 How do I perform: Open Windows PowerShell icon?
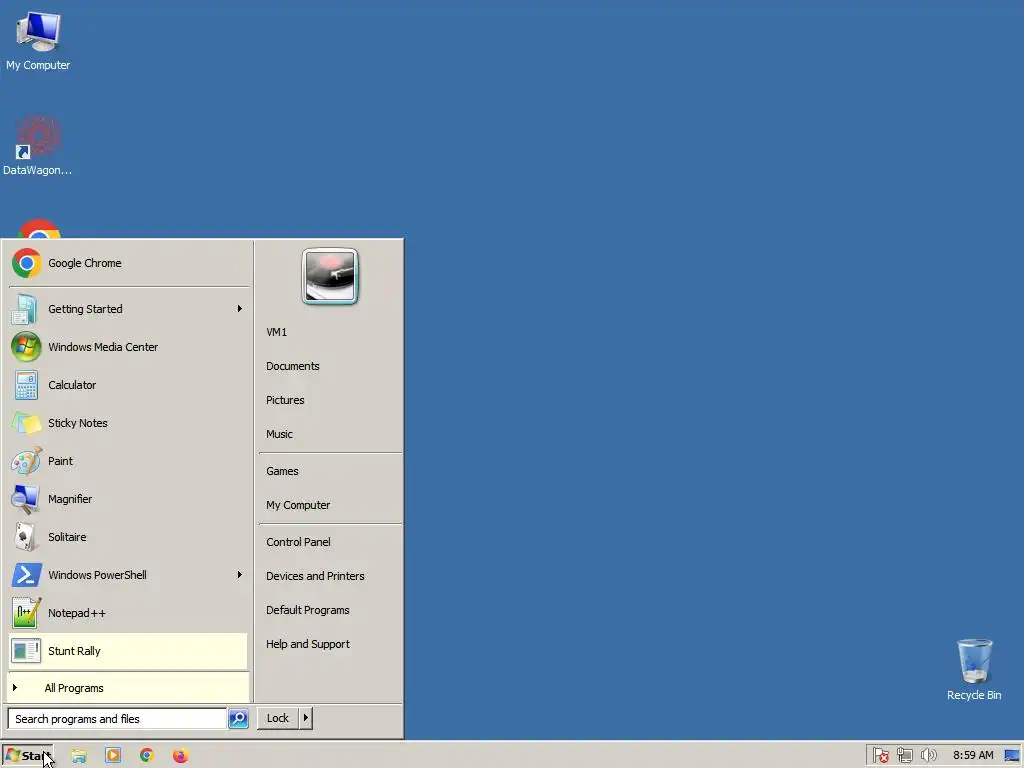[x=25, y=575]
